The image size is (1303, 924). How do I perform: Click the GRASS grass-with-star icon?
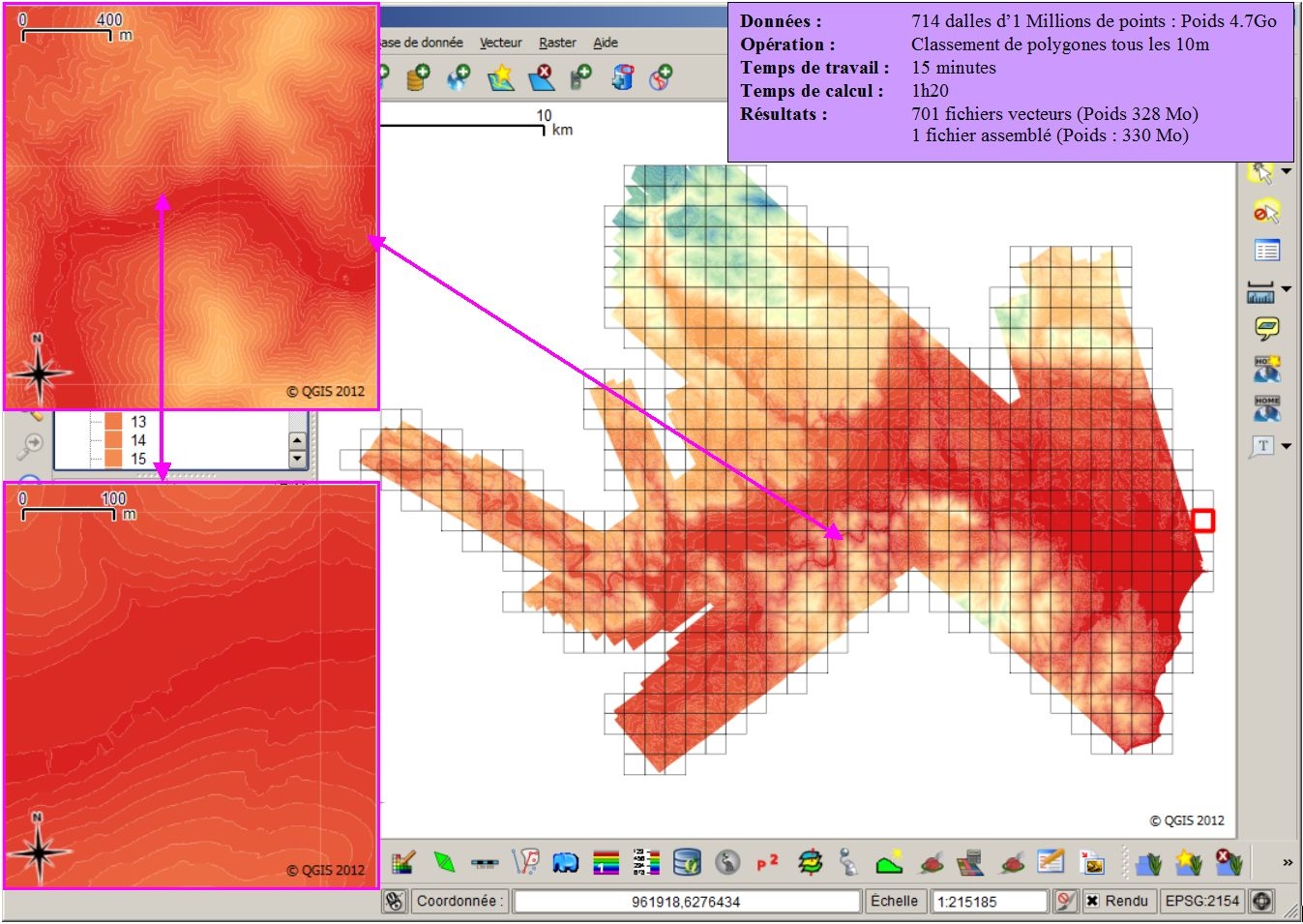click(x=1189, y=861)
